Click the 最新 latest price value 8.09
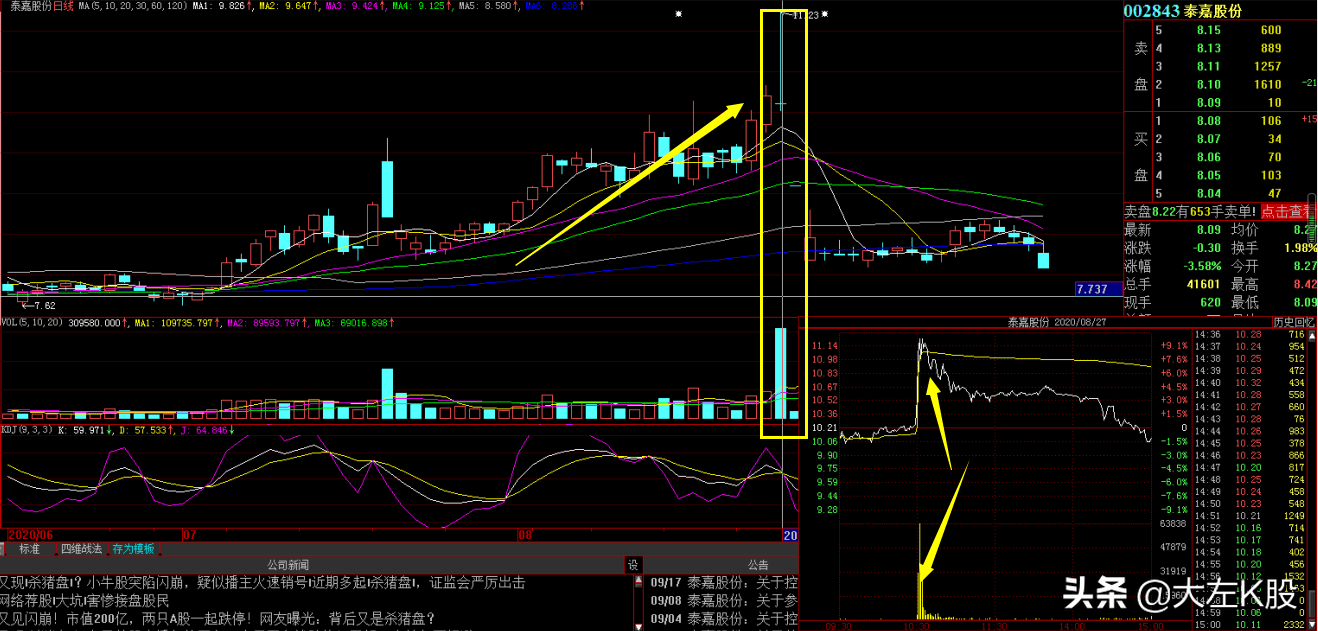Screen dimensions: 1318x631 coord(1209,230)
